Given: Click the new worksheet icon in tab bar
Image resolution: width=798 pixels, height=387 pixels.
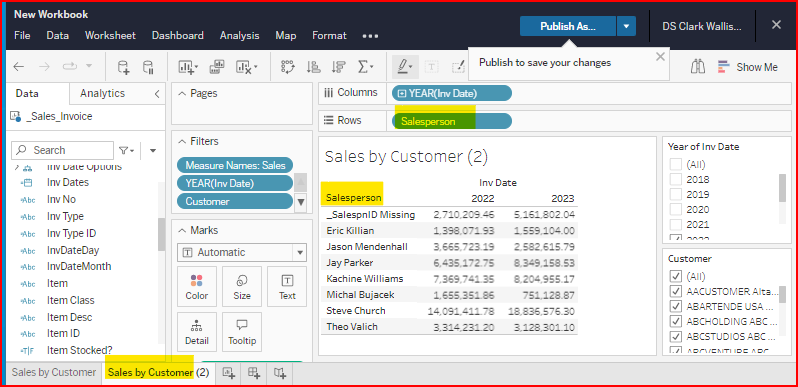Looking at the screenshot, I should (x=229, y=373).
